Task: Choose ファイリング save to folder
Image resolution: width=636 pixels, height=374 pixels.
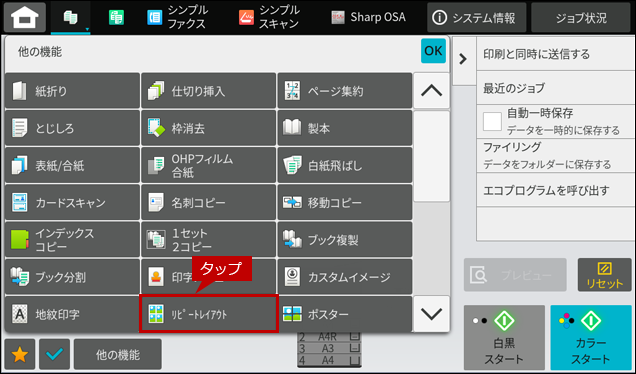Action: pos(556,155)
